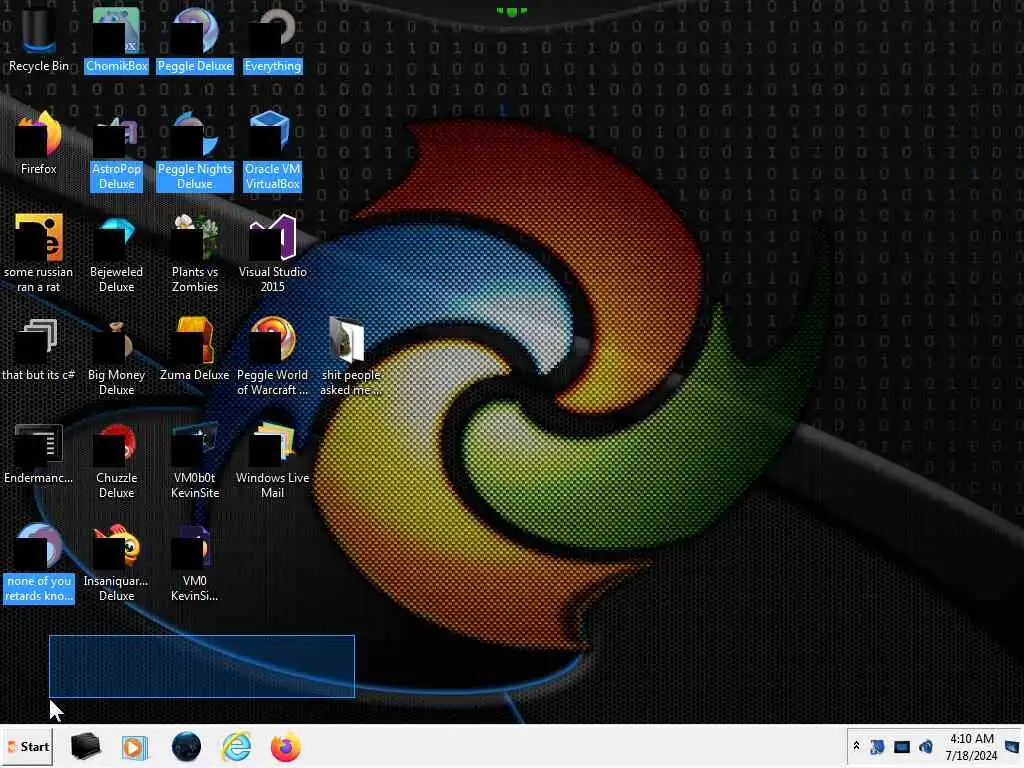Open the Recycle Bin desktop icon
This screenshot has height=768, width=1024.
(39, 39)
